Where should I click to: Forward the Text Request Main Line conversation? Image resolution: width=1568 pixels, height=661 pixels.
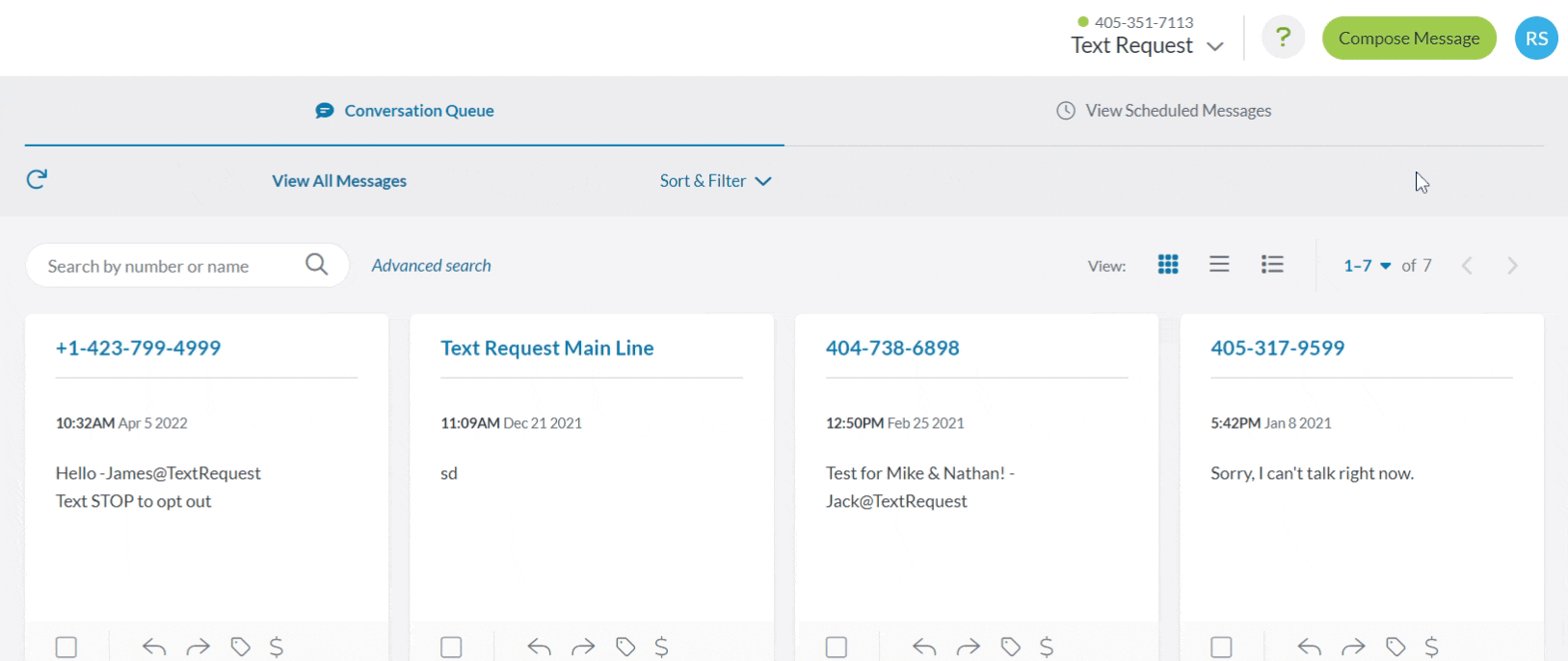583,647
